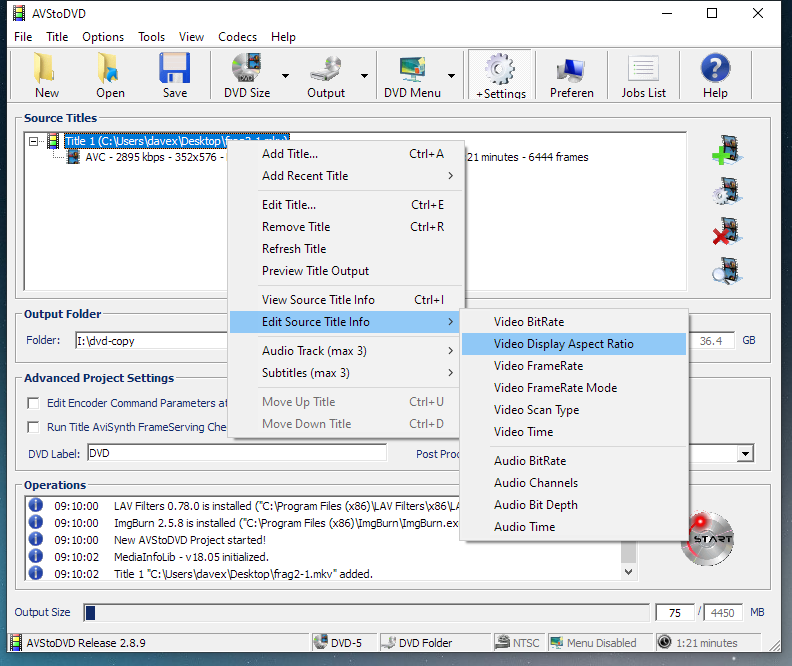This screenshot has width=792, height=666.
Task: Click the New project toolbar icon
Action: point(46,76)
